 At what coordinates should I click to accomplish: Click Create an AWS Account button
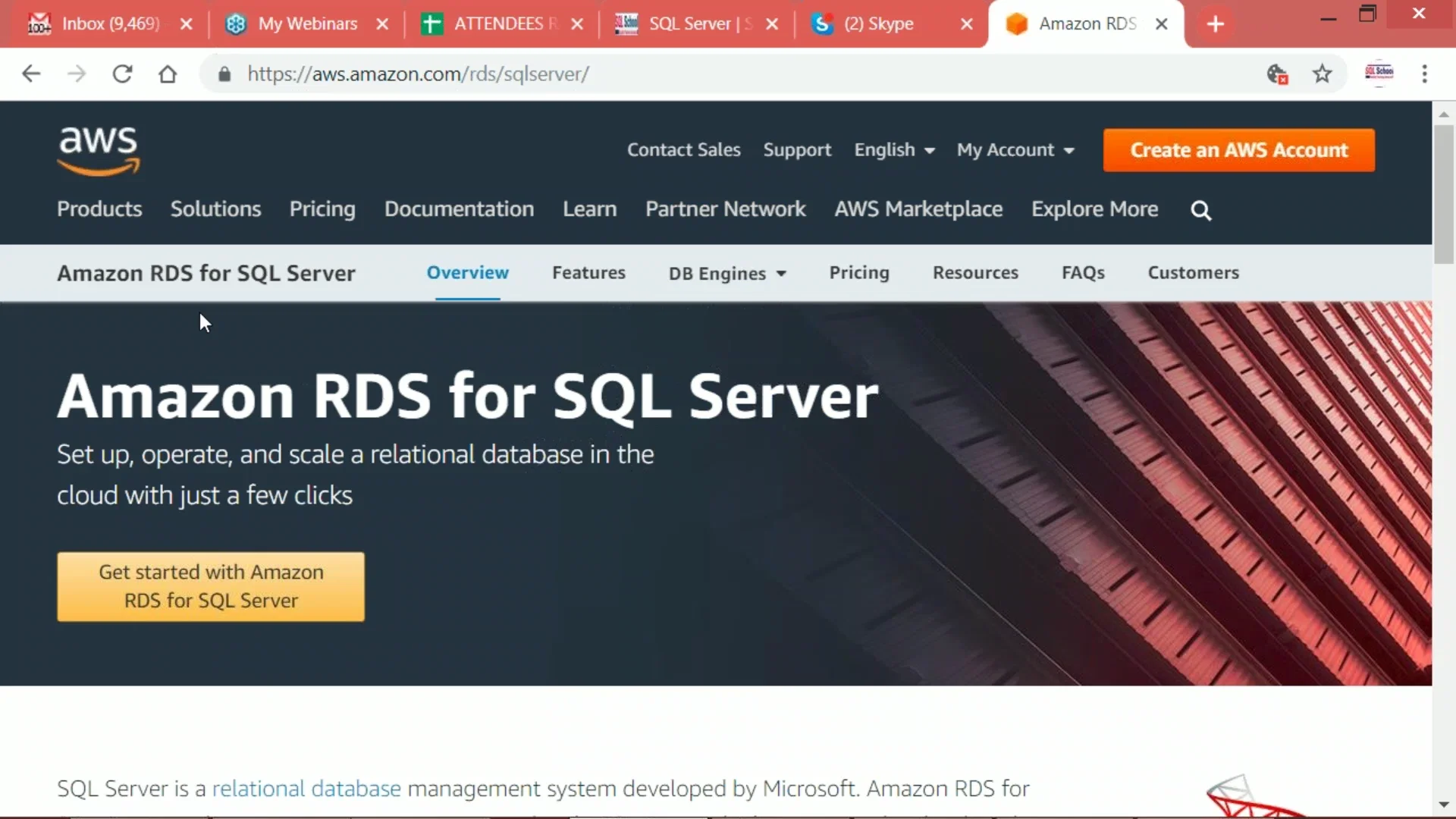[1239, 150]
